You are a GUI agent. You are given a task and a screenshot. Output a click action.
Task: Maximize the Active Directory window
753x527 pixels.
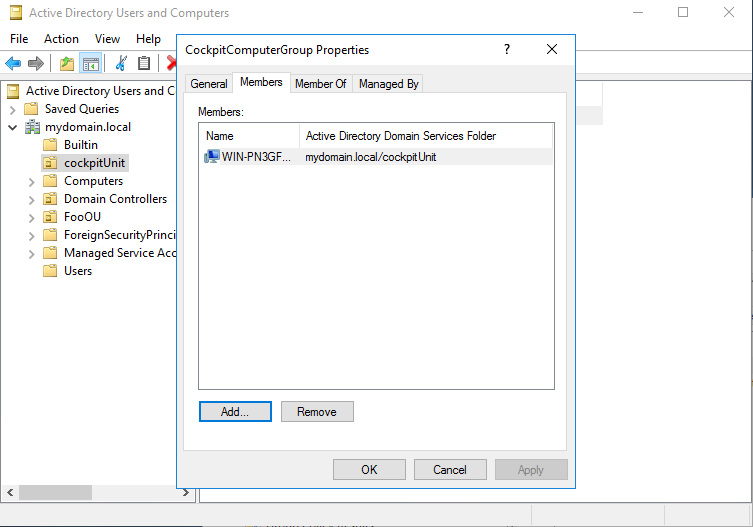(683, 12)
